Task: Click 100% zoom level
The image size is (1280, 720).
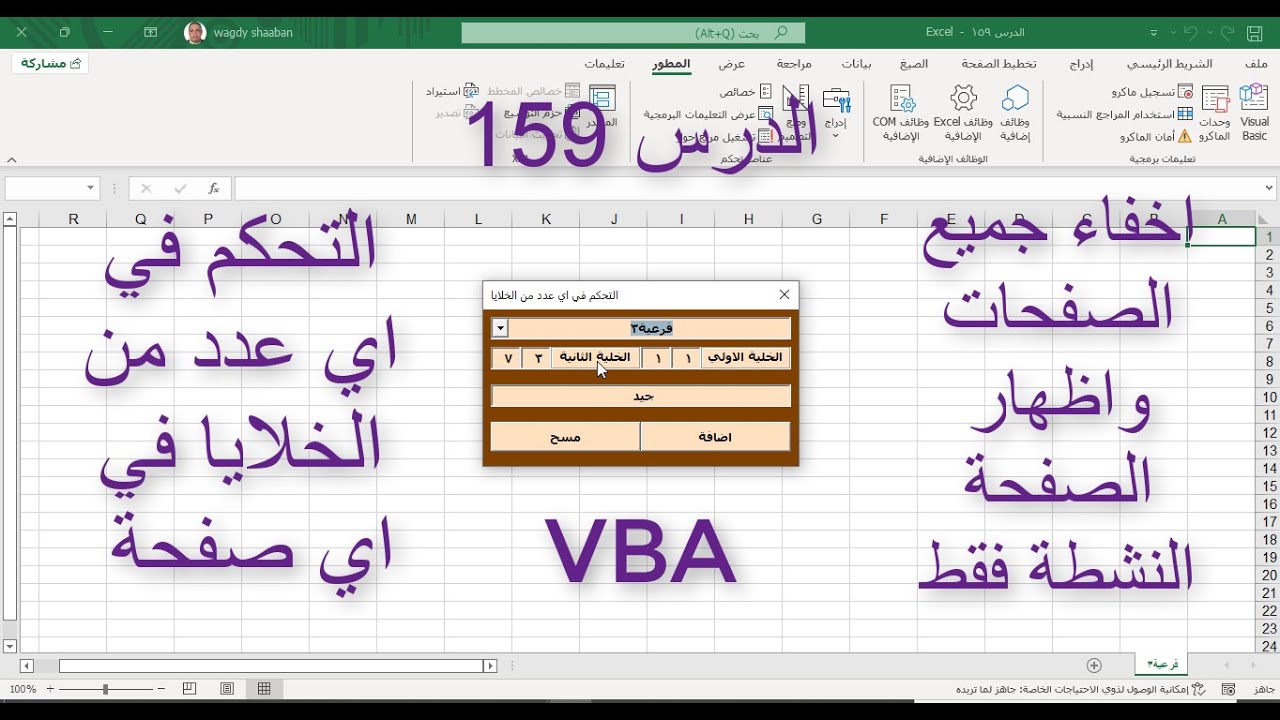Action: pyautogui.click(x=22, y=689)
